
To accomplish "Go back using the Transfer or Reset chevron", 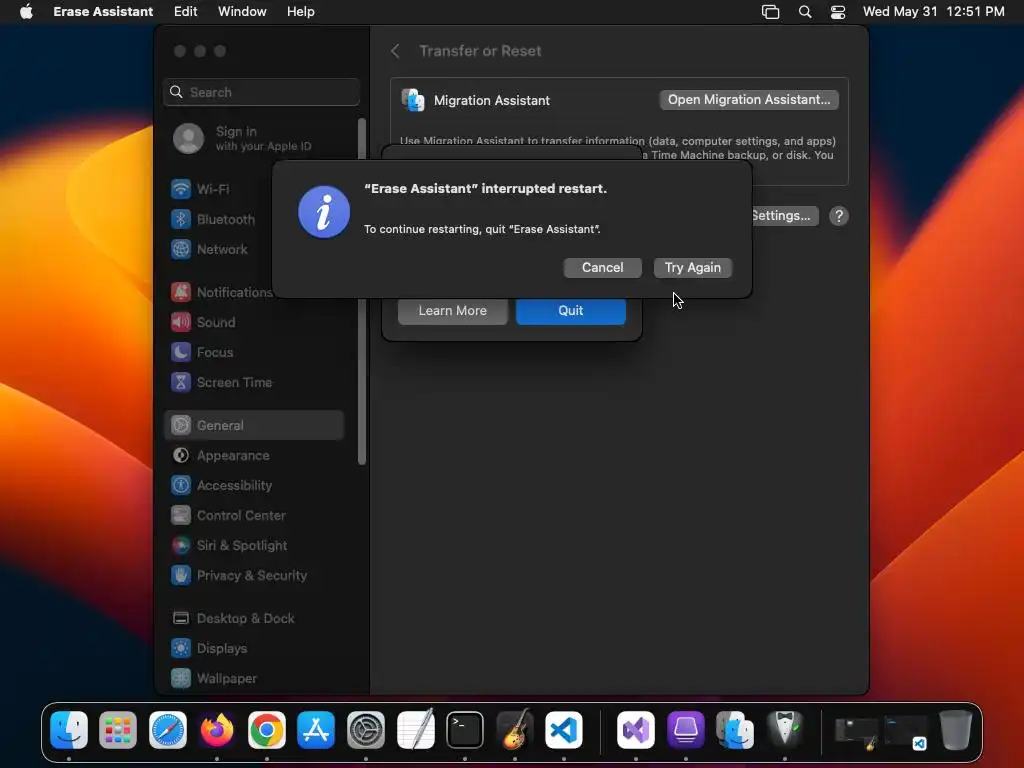I will (x=395, y=51).
